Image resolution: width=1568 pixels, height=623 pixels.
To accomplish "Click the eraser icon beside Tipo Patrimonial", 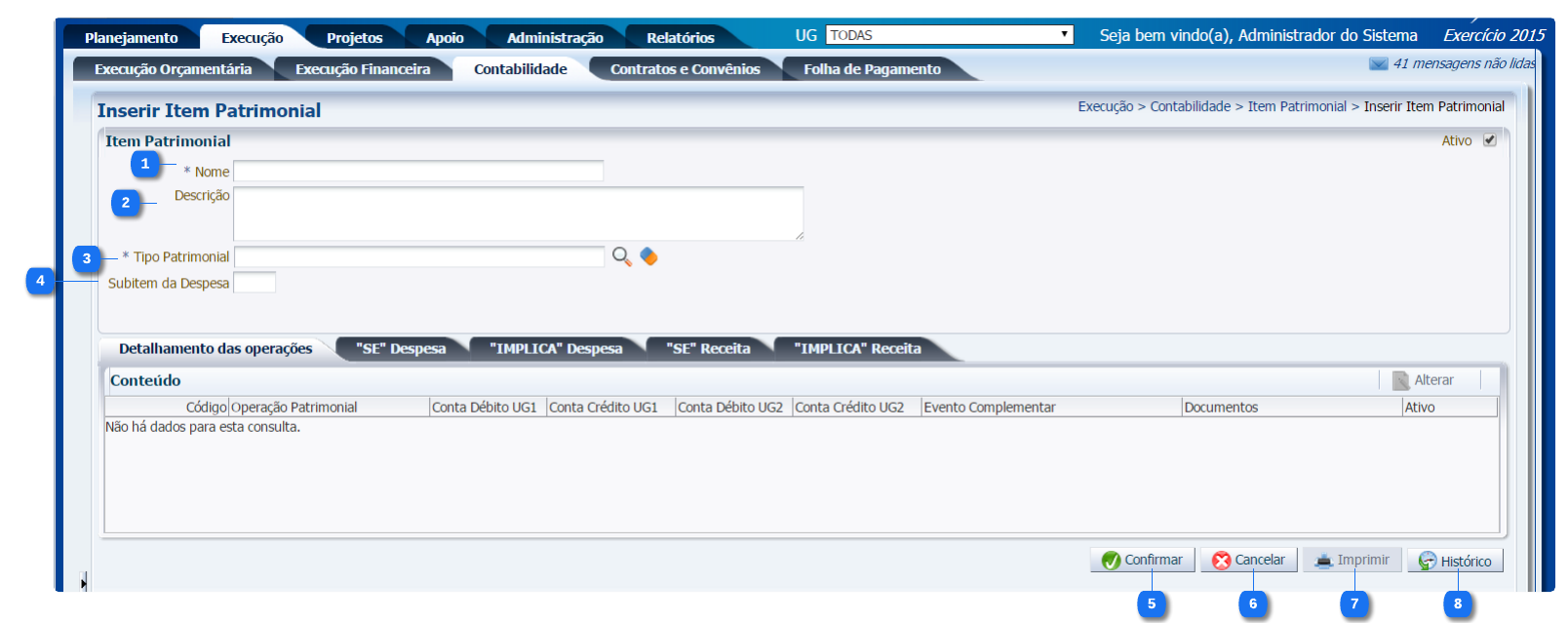I will pos(648,256).
